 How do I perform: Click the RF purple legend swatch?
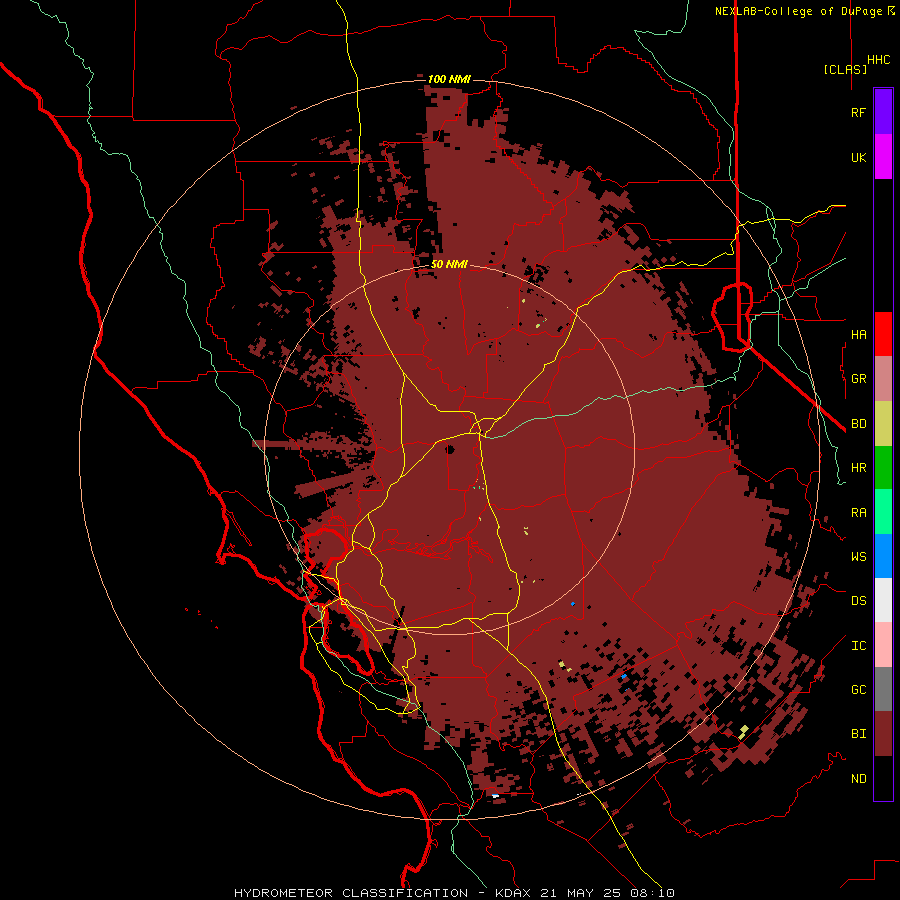883,112
